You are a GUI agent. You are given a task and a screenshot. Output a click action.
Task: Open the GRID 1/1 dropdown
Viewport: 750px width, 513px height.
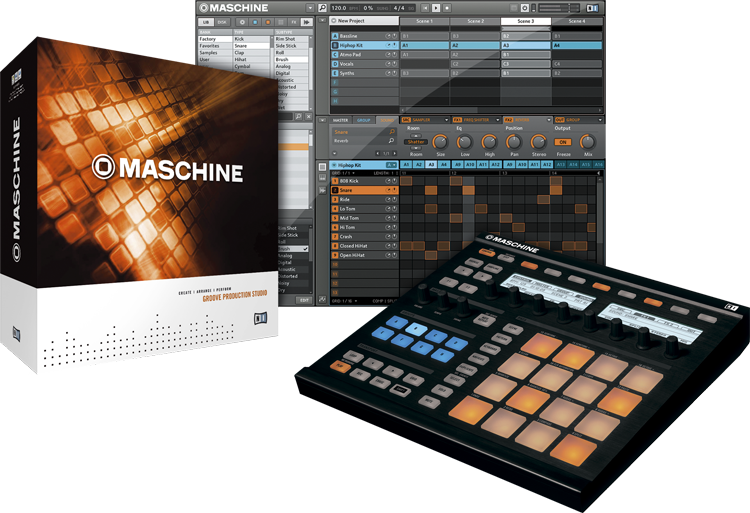343,173
